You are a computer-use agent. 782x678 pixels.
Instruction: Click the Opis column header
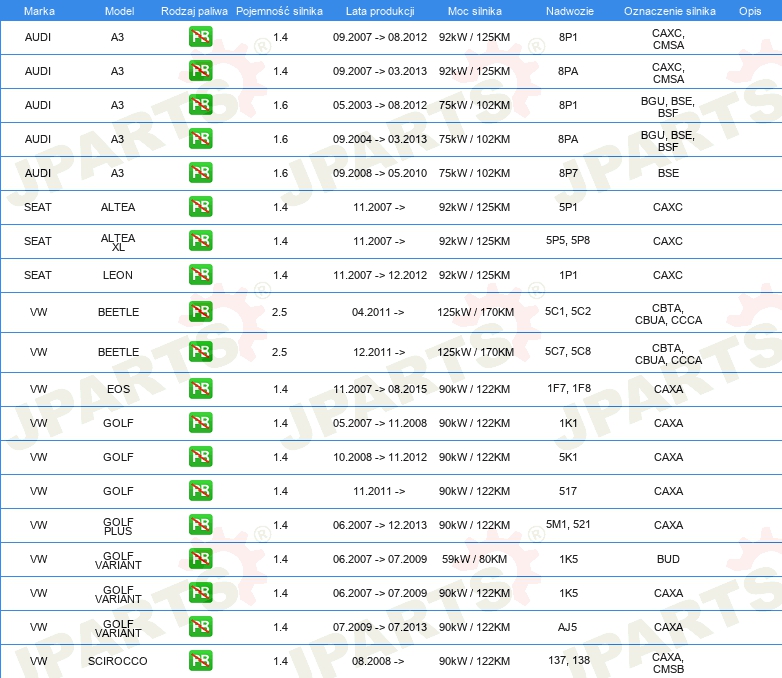[x=750, y=11]
